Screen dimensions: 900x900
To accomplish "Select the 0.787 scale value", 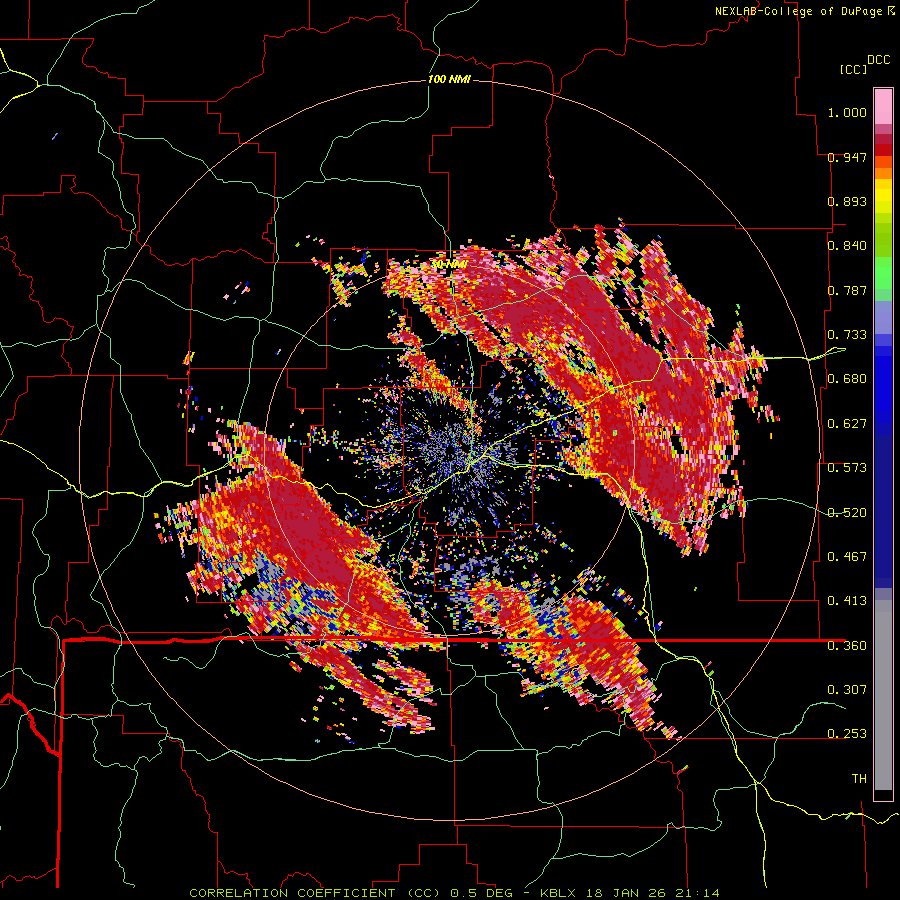I will (x=847, y=290).
